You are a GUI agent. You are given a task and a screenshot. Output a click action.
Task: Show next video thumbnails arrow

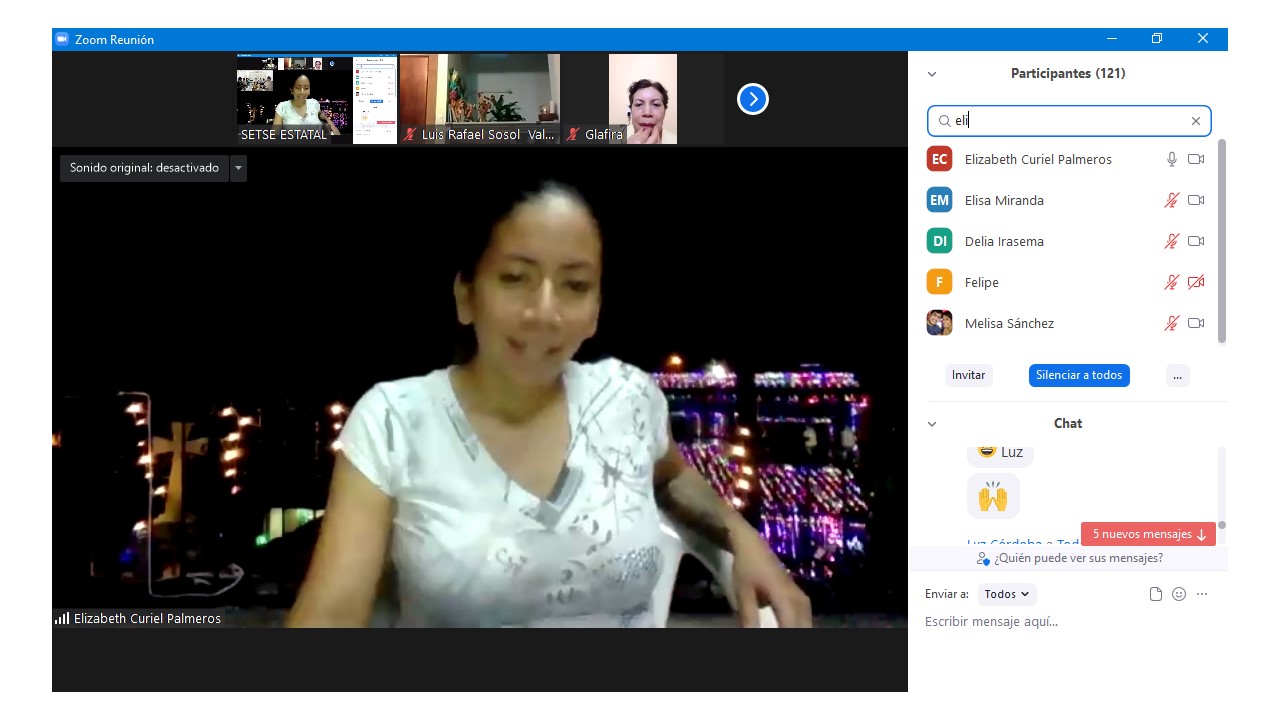pyautogui.click(x=753, y=99)
